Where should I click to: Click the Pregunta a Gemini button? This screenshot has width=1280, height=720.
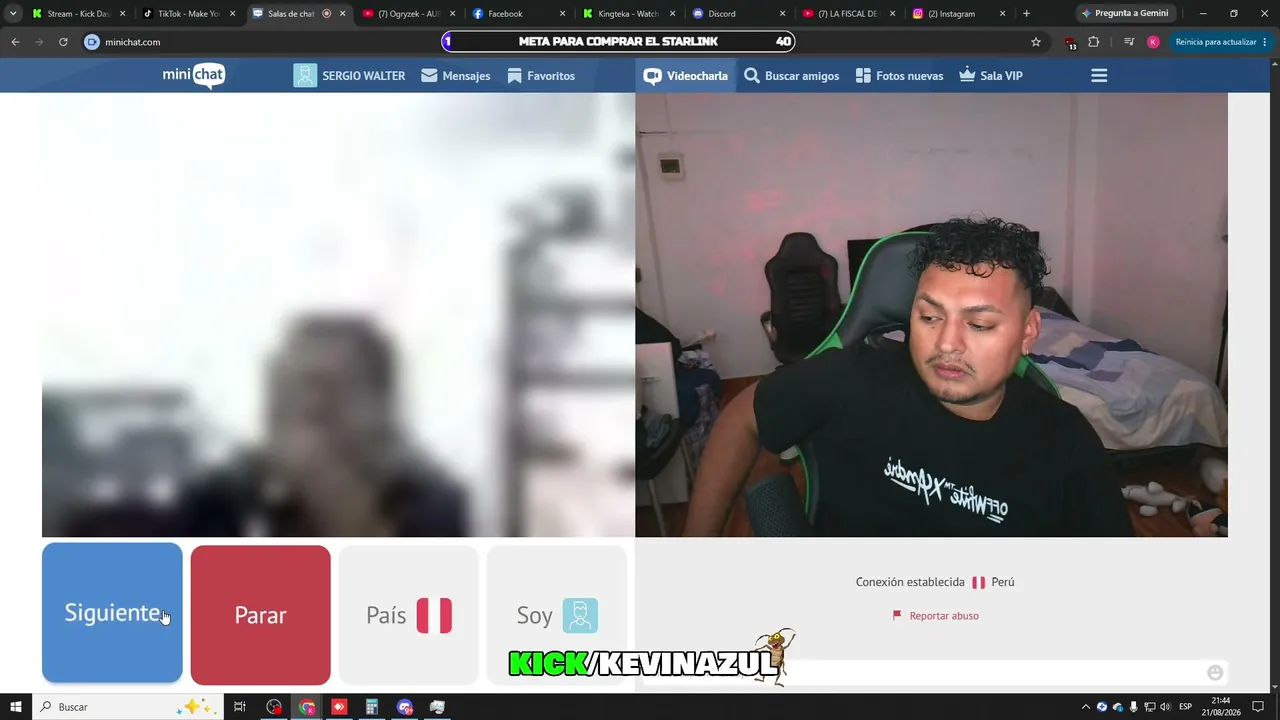[1125, 14]
